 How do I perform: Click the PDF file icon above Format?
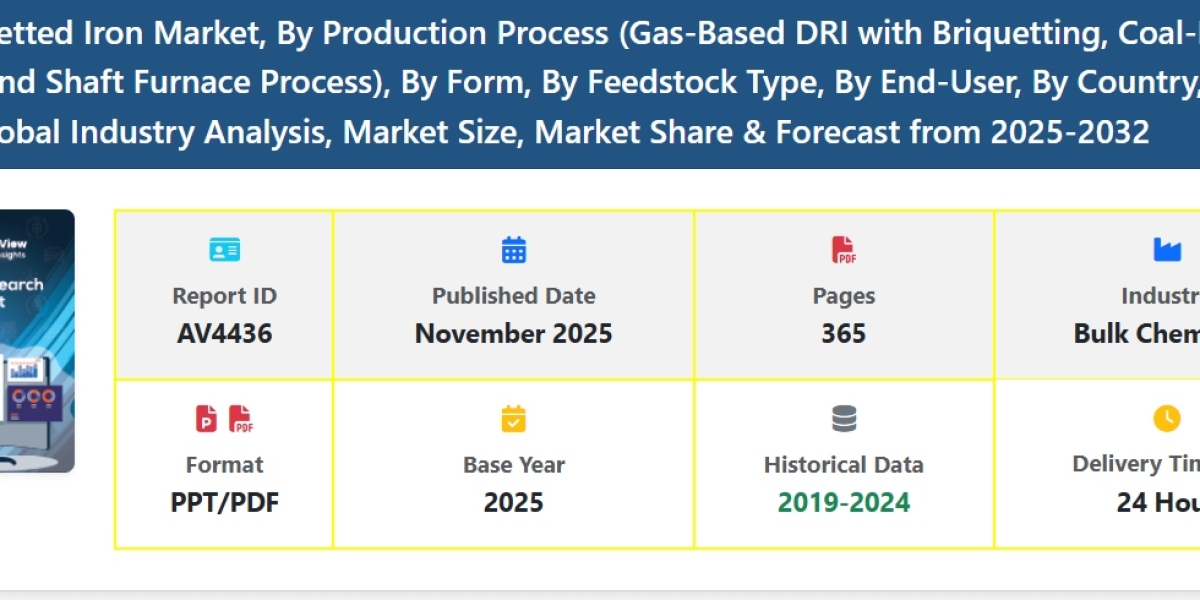(x=241, y=418)
